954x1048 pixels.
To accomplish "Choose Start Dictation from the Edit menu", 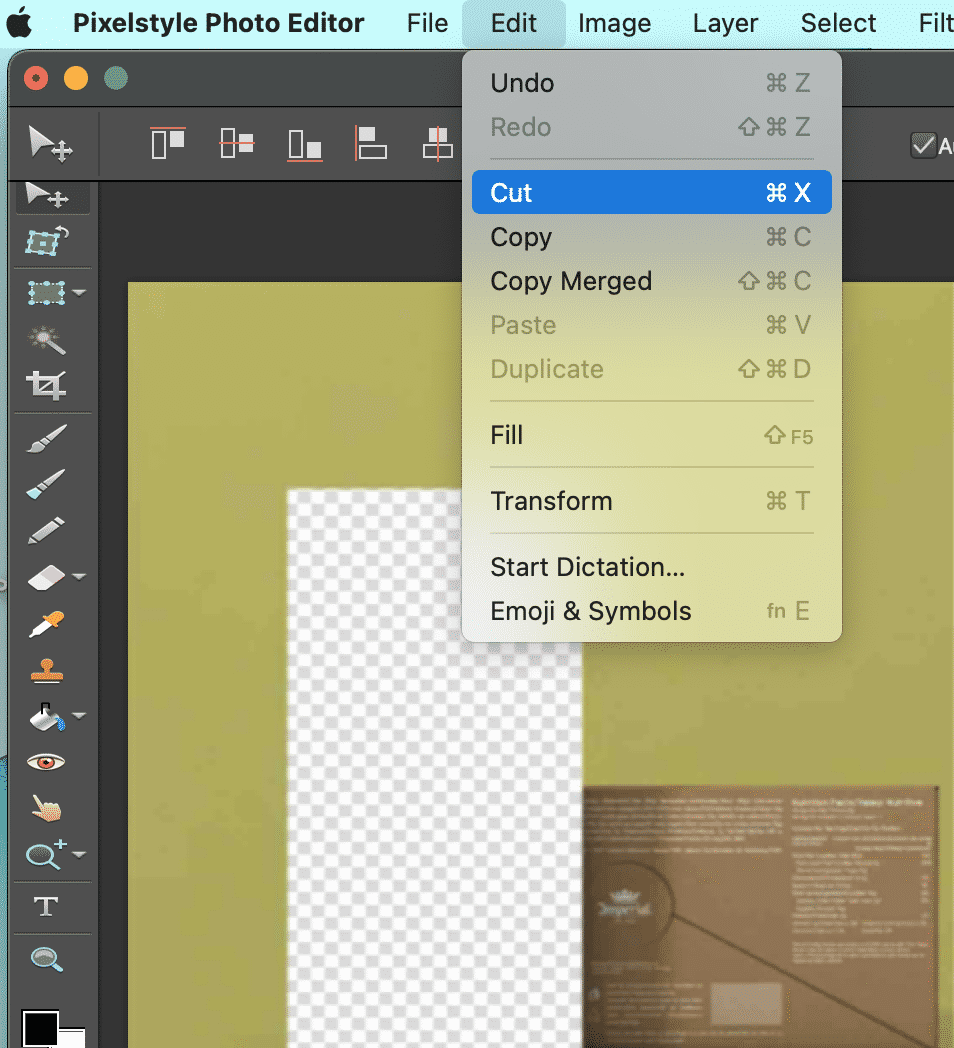I will click(652, 567).
